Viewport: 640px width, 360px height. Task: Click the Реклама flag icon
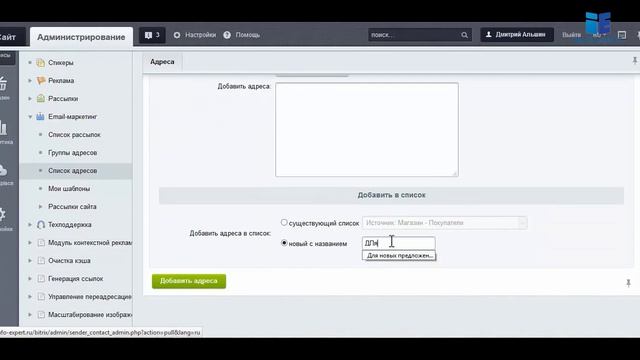(40, 80)
